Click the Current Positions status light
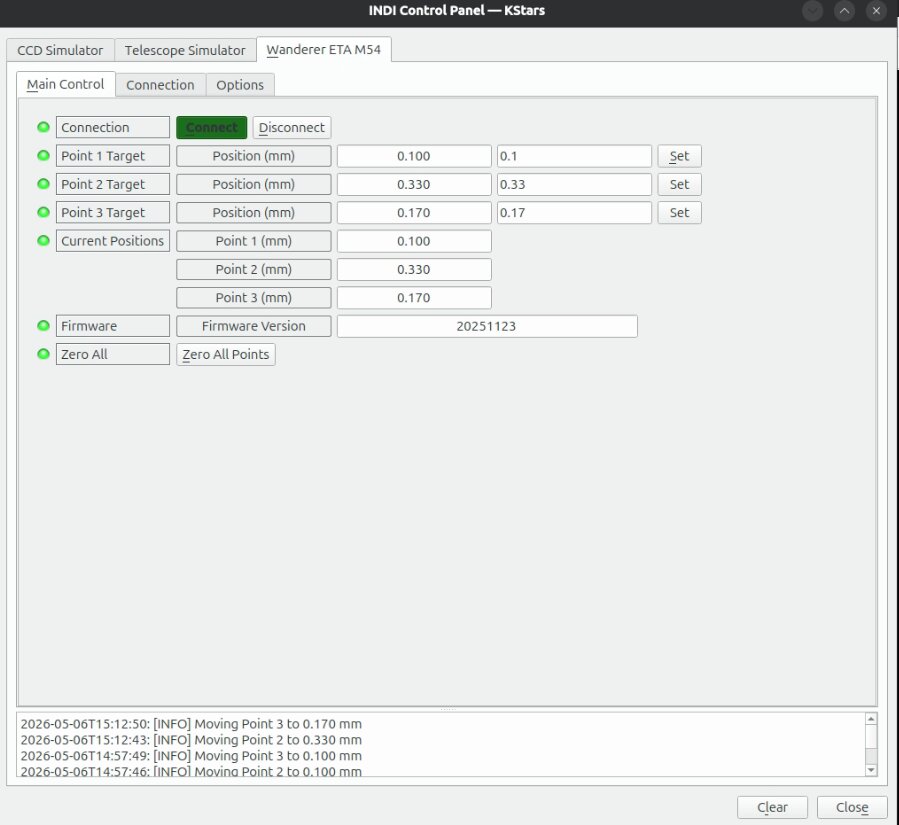 pyautogui.click(x=43, y=241)
